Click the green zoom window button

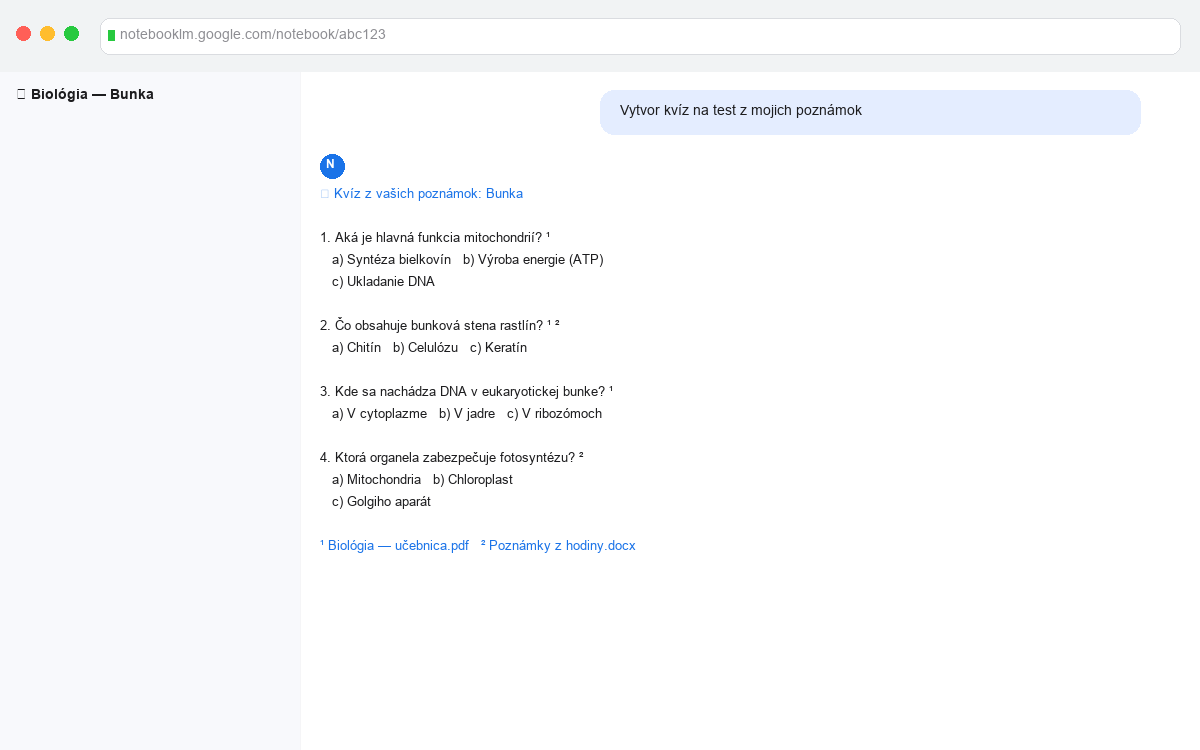click(71, 33)
